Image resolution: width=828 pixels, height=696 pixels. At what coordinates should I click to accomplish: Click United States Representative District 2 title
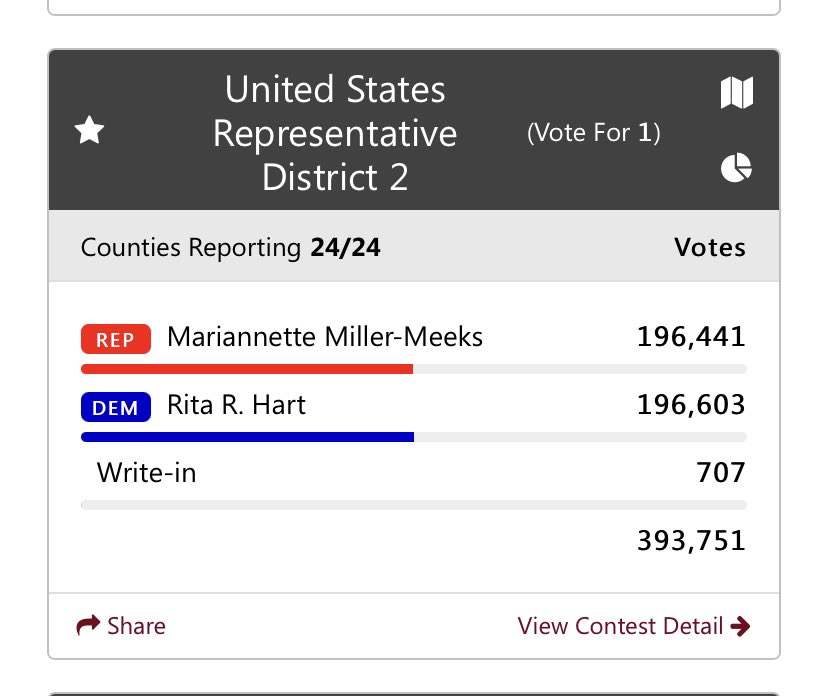pyautogui.click(x=335, y=133)
